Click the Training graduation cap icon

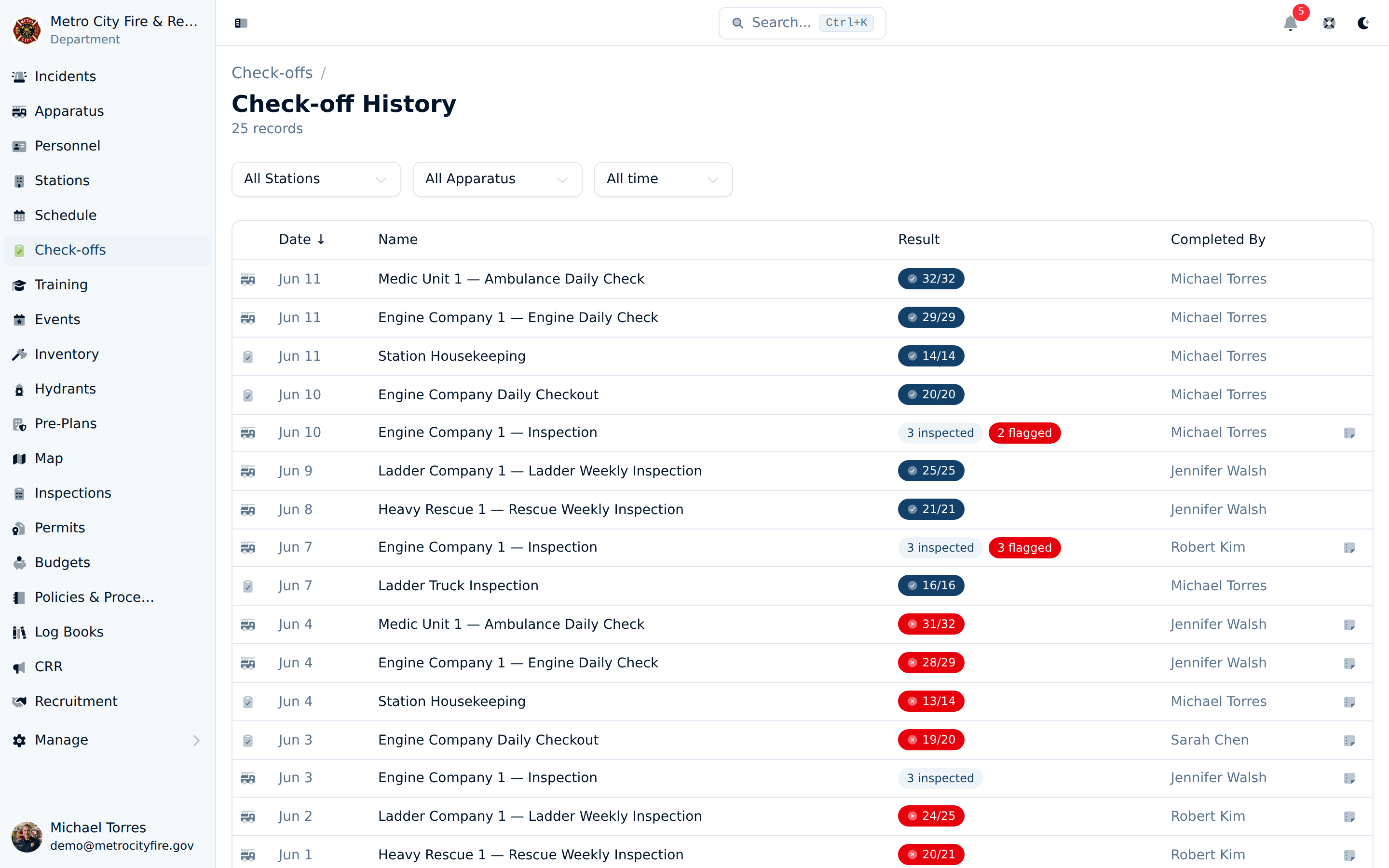pos(19,285)
